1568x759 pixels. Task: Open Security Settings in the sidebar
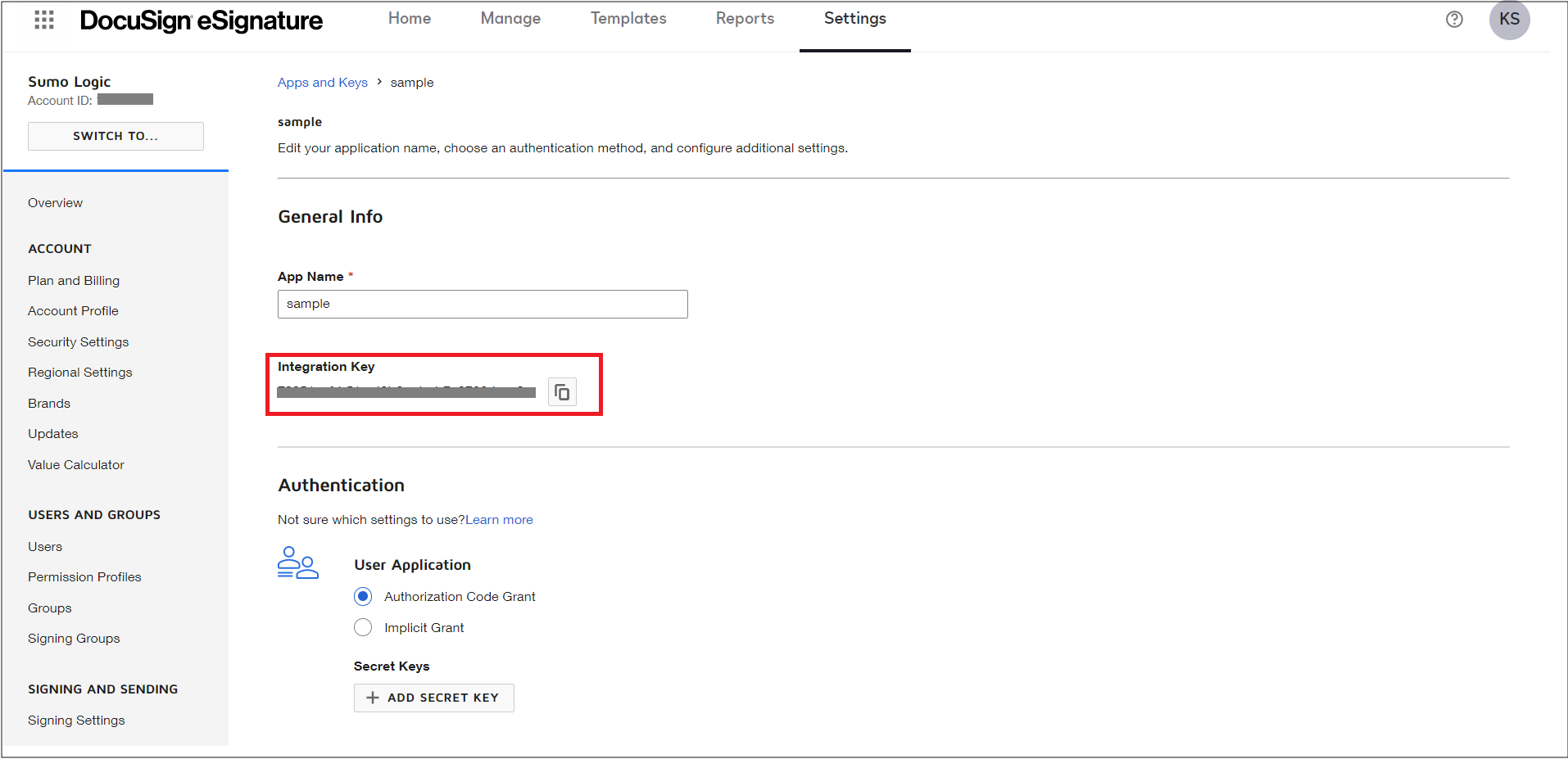78,341
